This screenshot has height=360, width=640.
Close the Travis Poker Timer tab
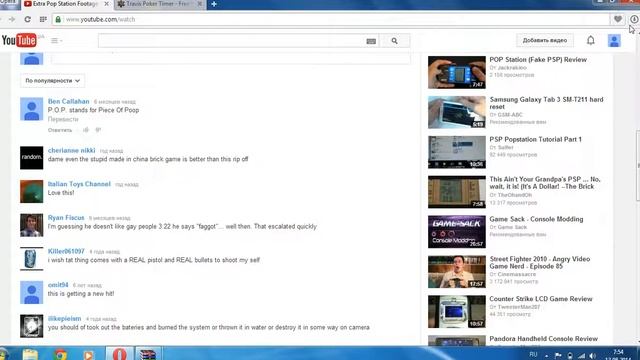tap(200, 4)
